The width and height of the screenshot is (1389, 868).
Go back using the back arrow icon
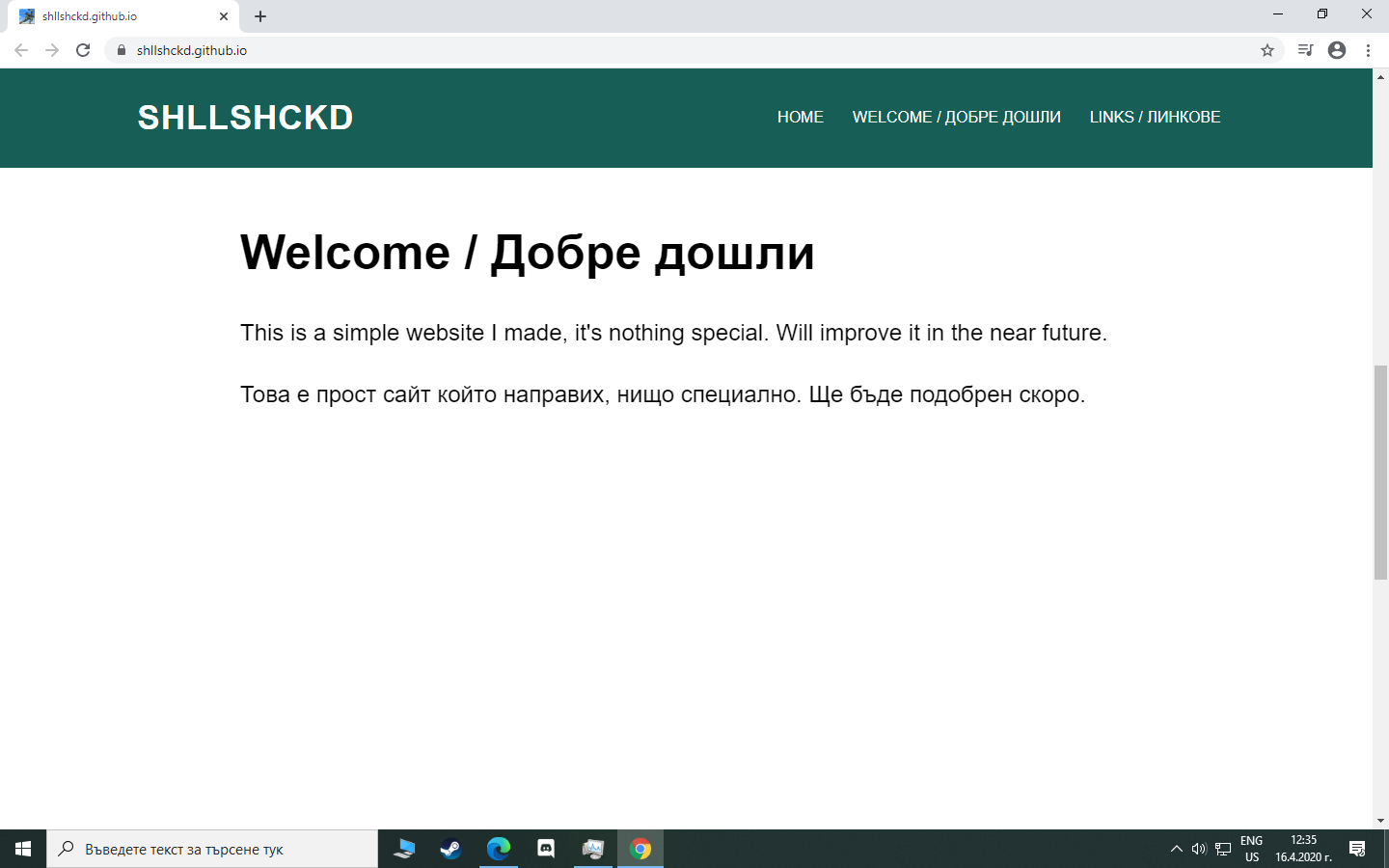(x=20, y=49)
